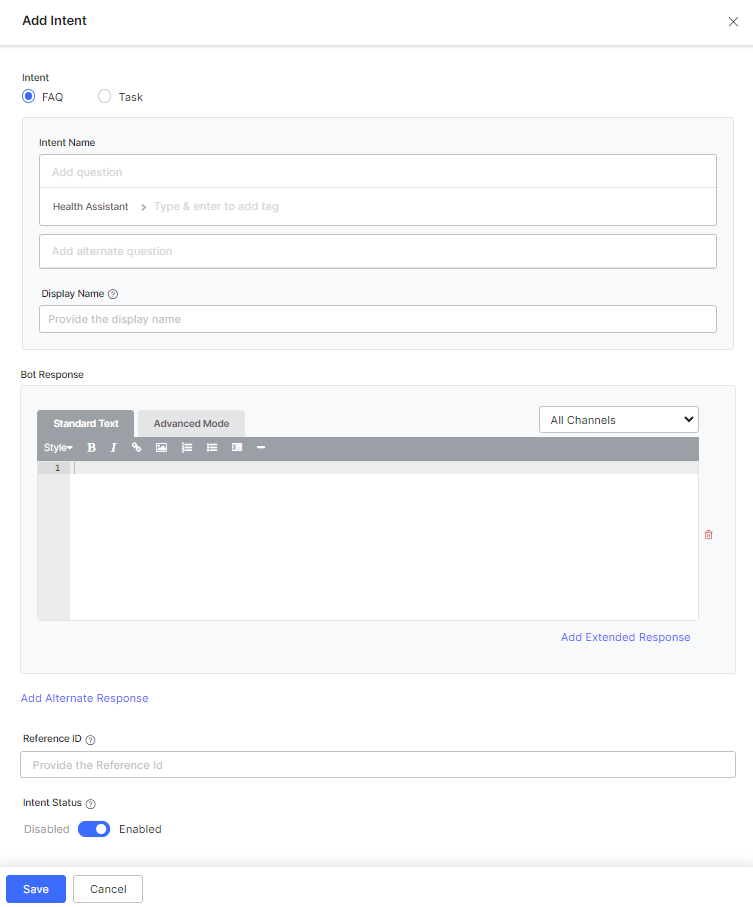Select the FAQ intent radio button

click(29, 97)
